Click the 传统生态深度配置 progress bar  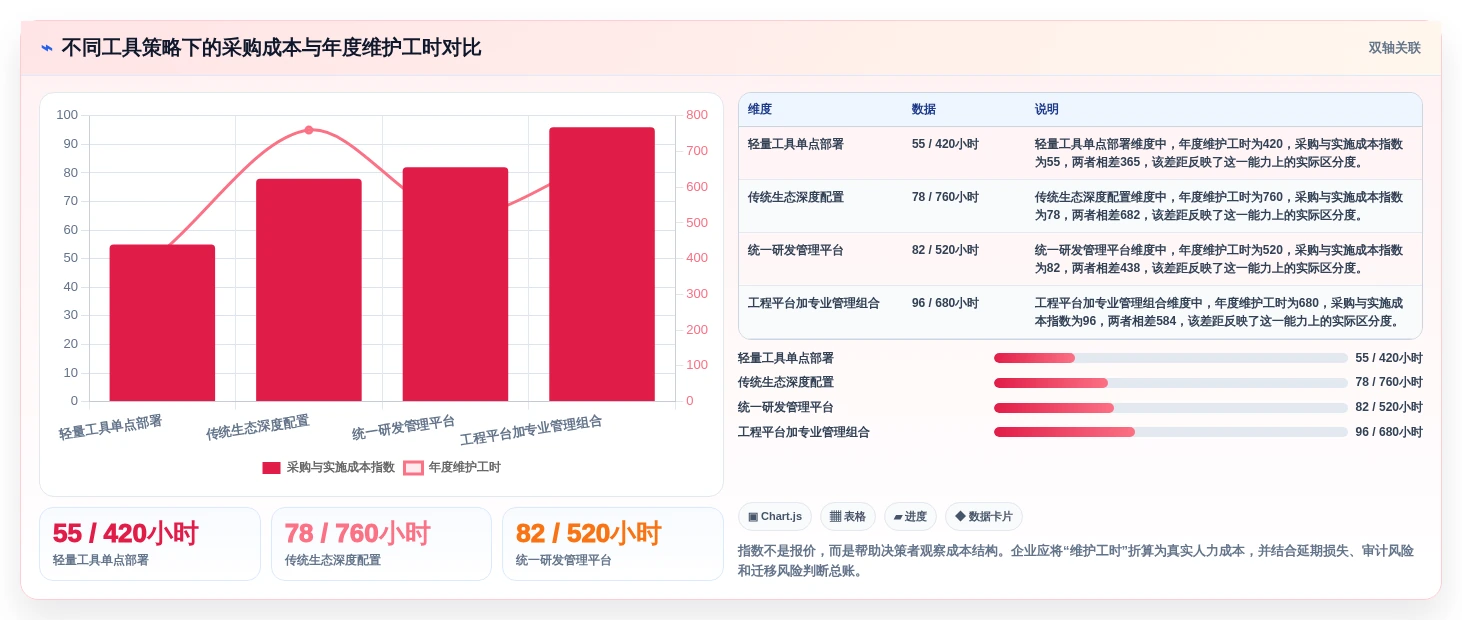tap(1171, 383)
